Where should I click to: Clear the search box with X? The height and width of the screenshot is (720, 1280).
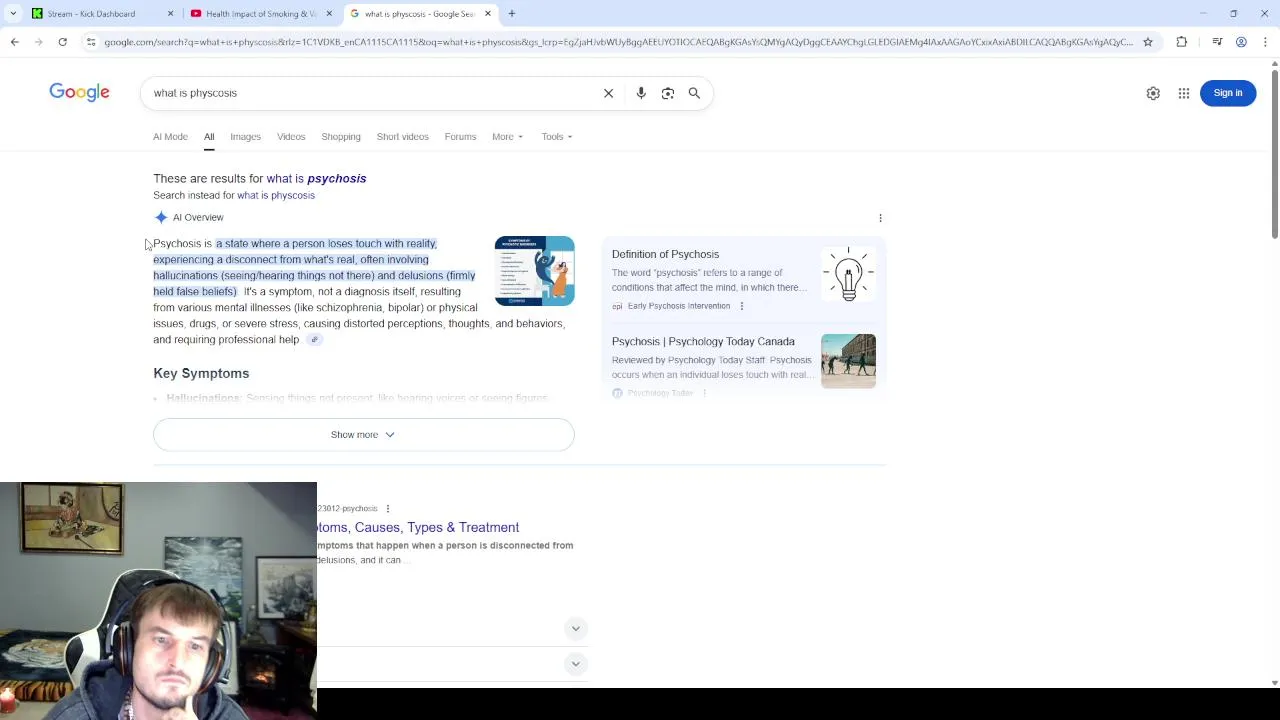608,93
